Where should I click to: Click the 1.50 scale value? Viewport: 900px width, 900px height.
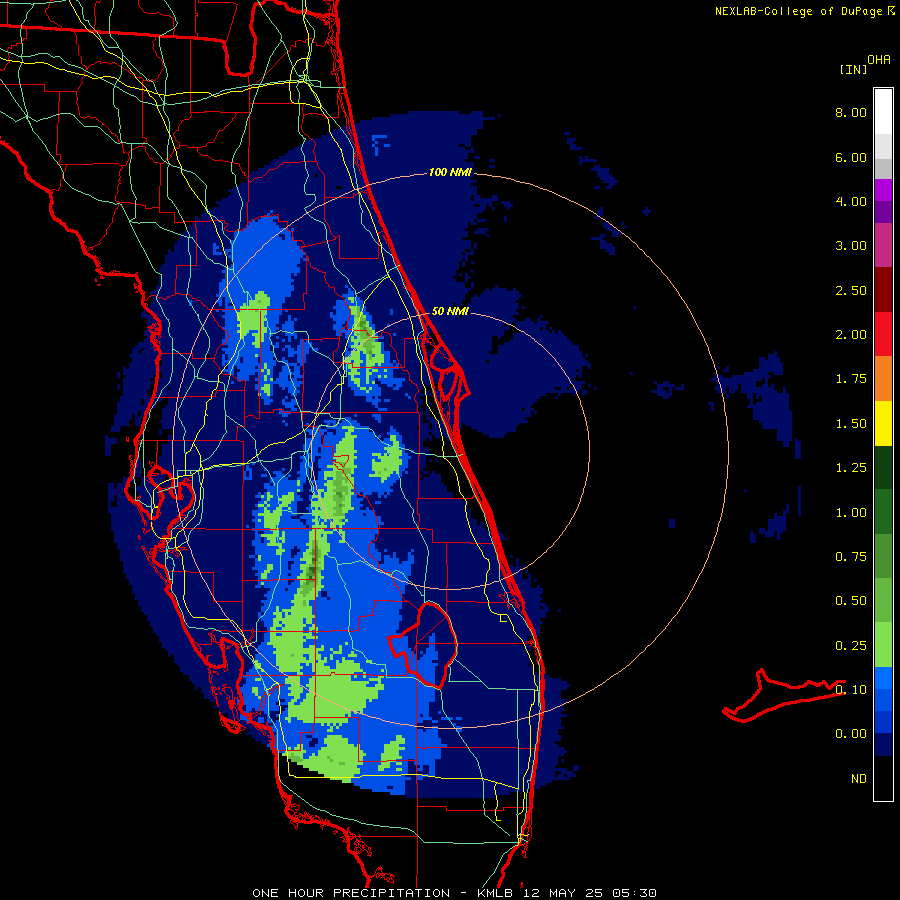pyautogui.click(x=851, y=424)
